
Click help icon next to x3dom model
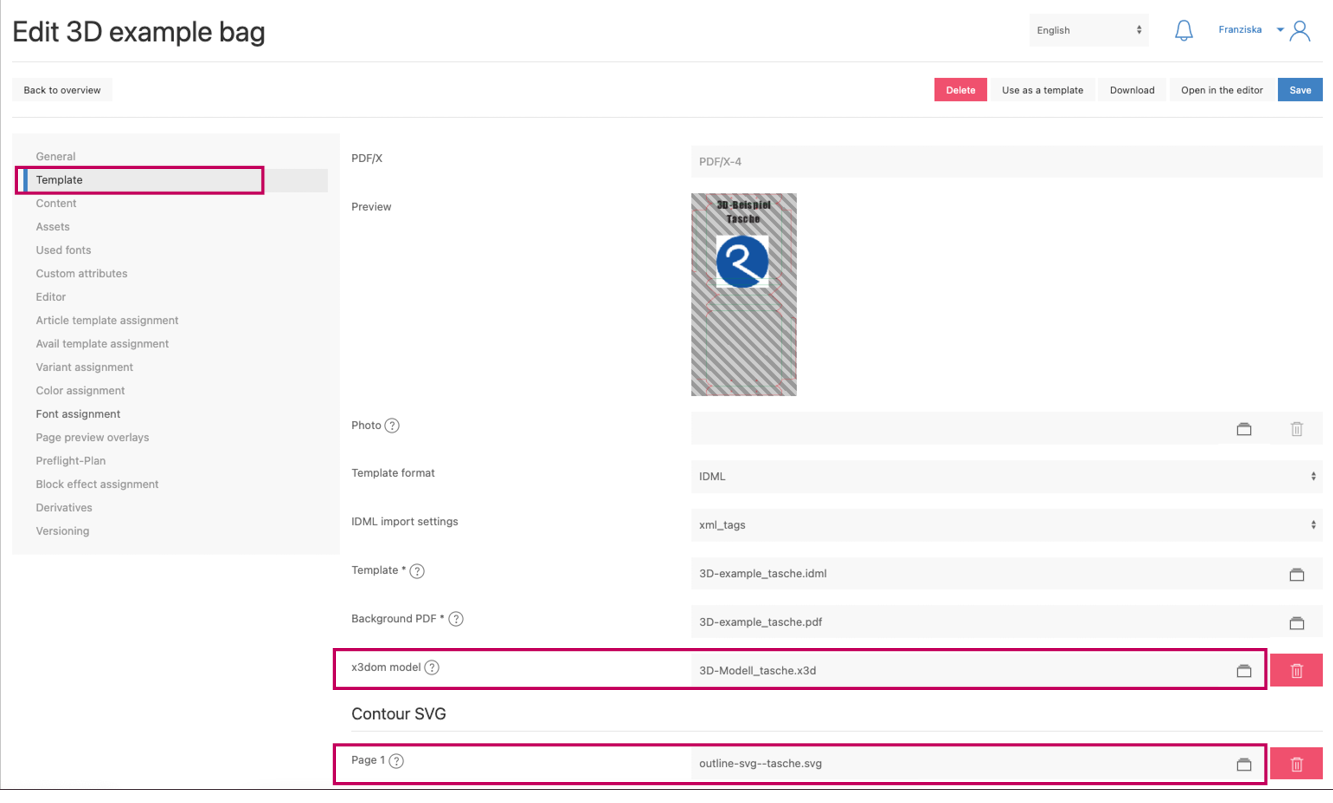432,668
